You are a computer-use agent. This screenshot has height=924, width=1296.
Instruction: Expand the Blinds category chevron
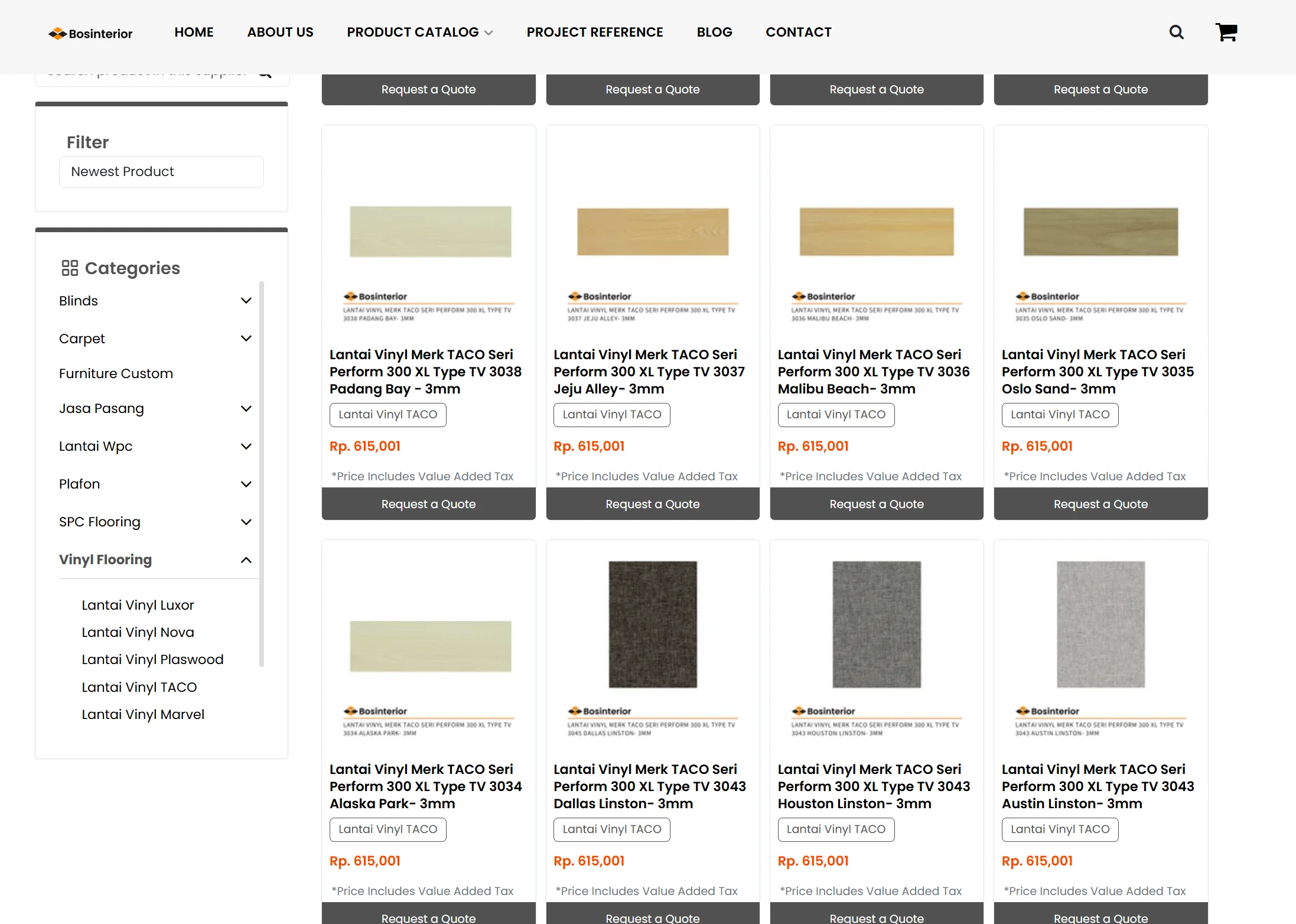pos(246,301)
